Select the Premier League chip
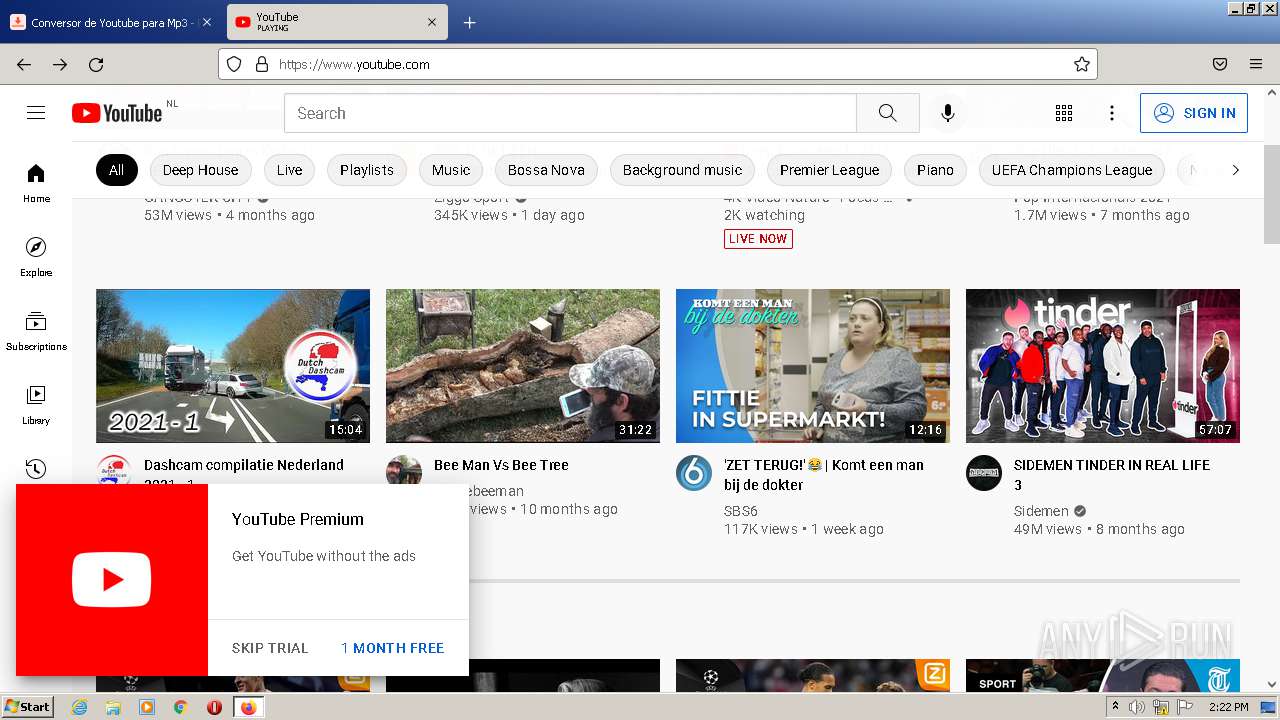Screen dimensions: 1280x720 point(829,170)
